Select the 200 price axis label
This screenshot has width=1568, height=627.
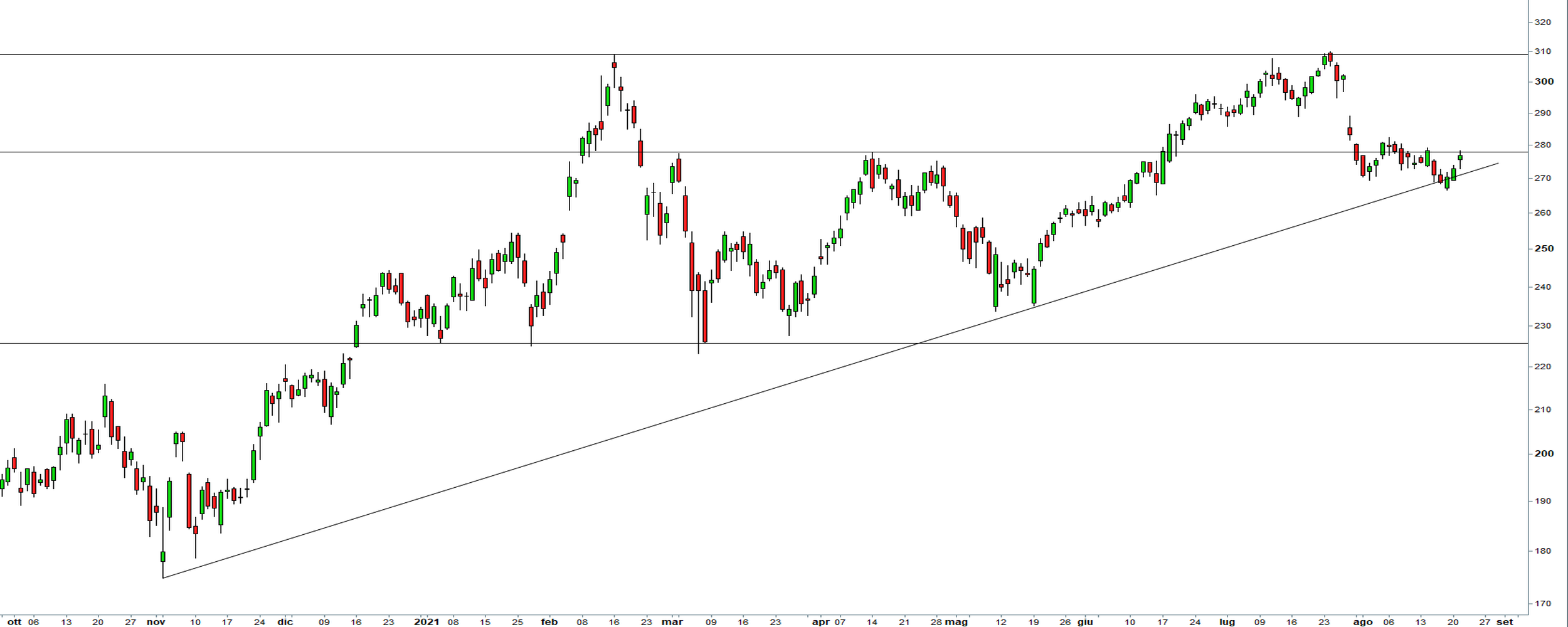1542,453
